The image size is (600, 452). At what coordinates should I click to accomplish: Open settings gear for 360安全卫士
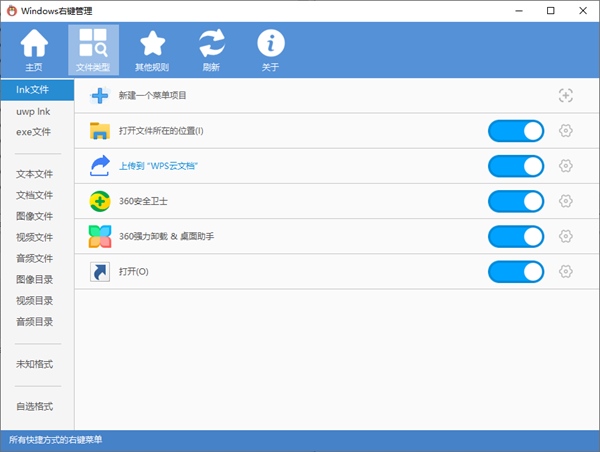pos(566,201)
